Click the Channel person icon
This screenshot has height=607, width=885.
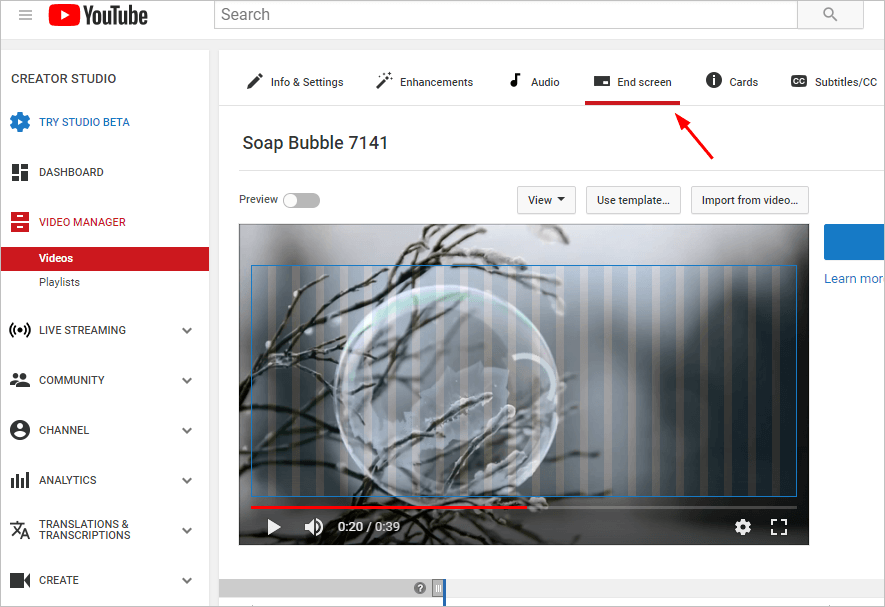click(x=20, y=430)
